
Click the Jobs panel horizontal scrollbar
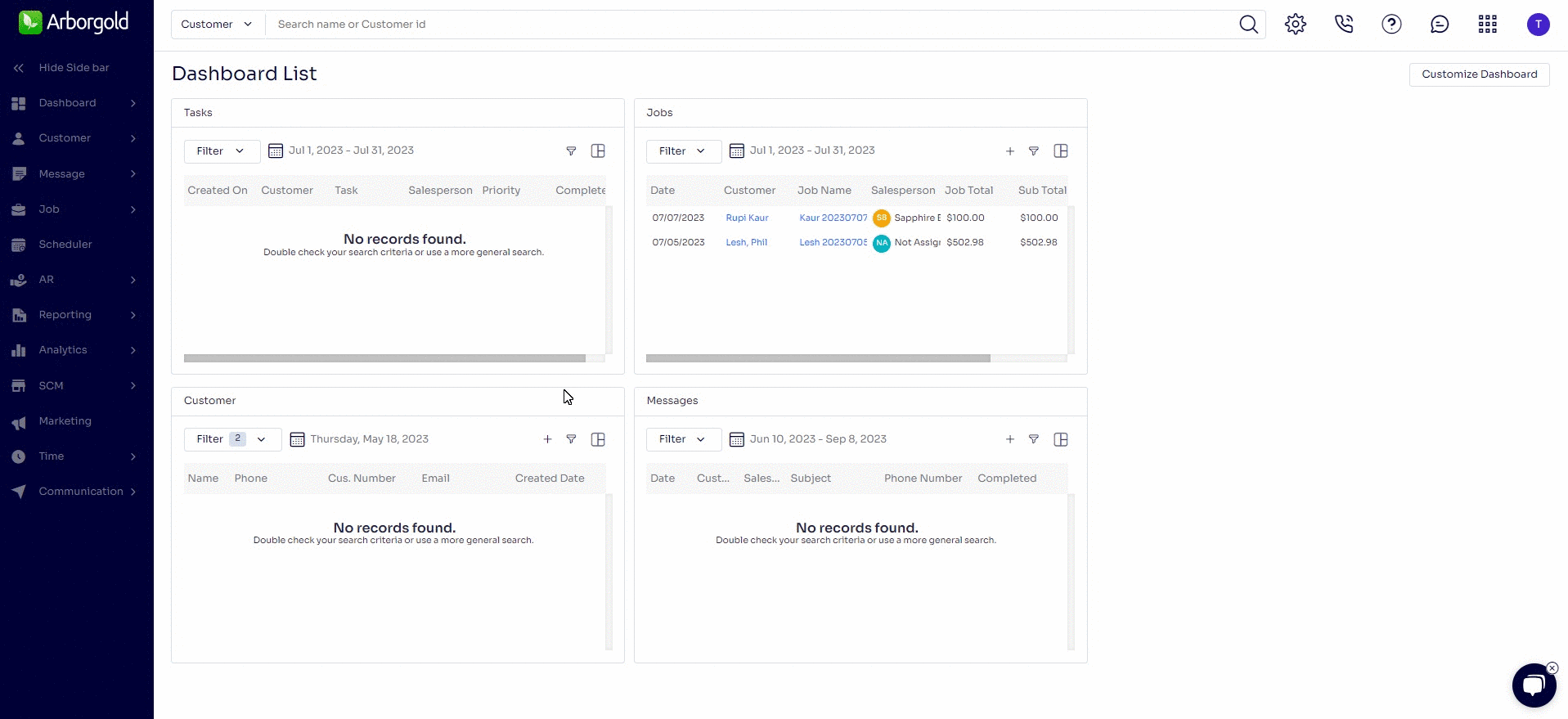coord(818,358)
